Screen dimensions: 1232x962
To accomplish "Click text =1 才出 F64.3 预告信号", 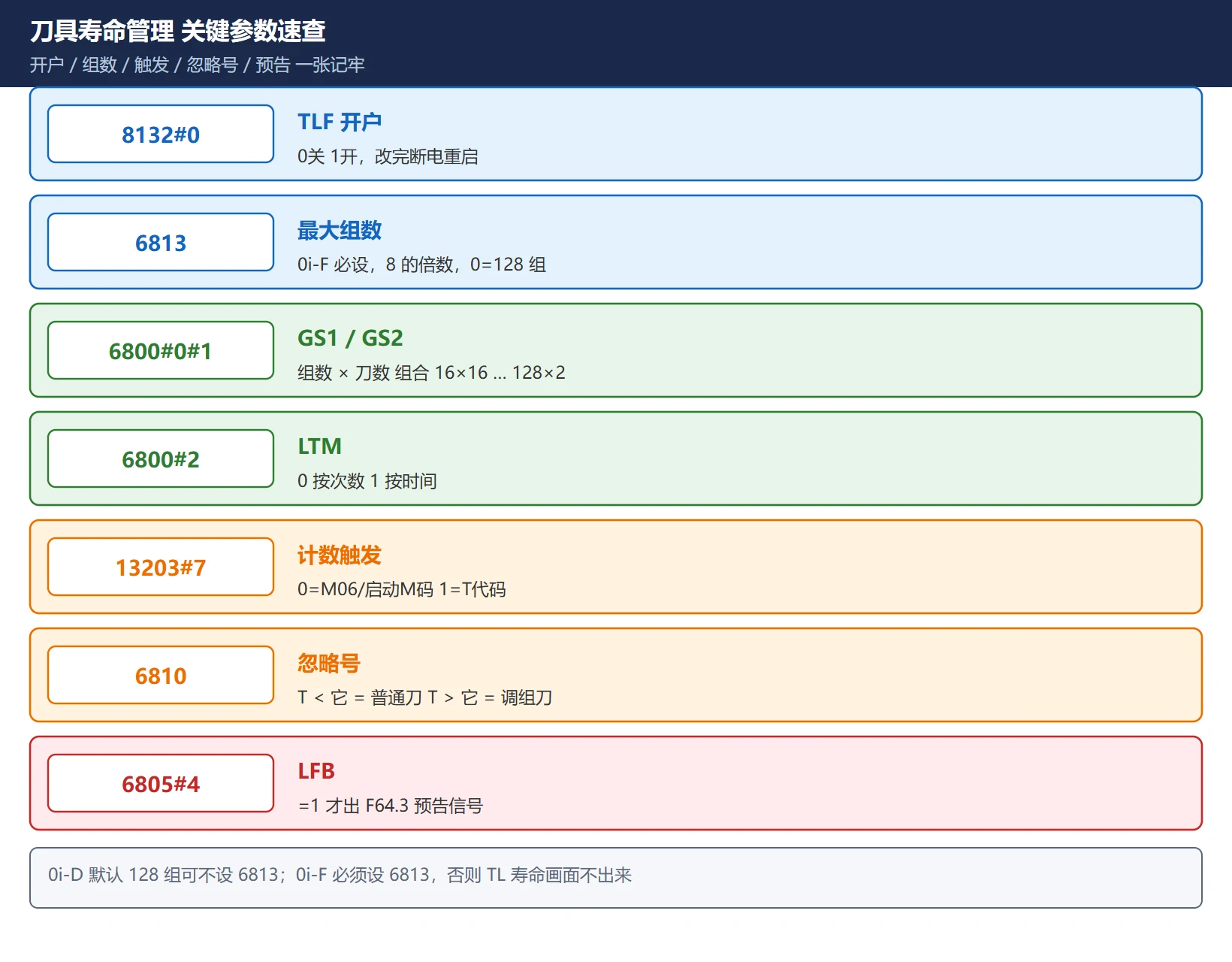I will click(391, 806).
